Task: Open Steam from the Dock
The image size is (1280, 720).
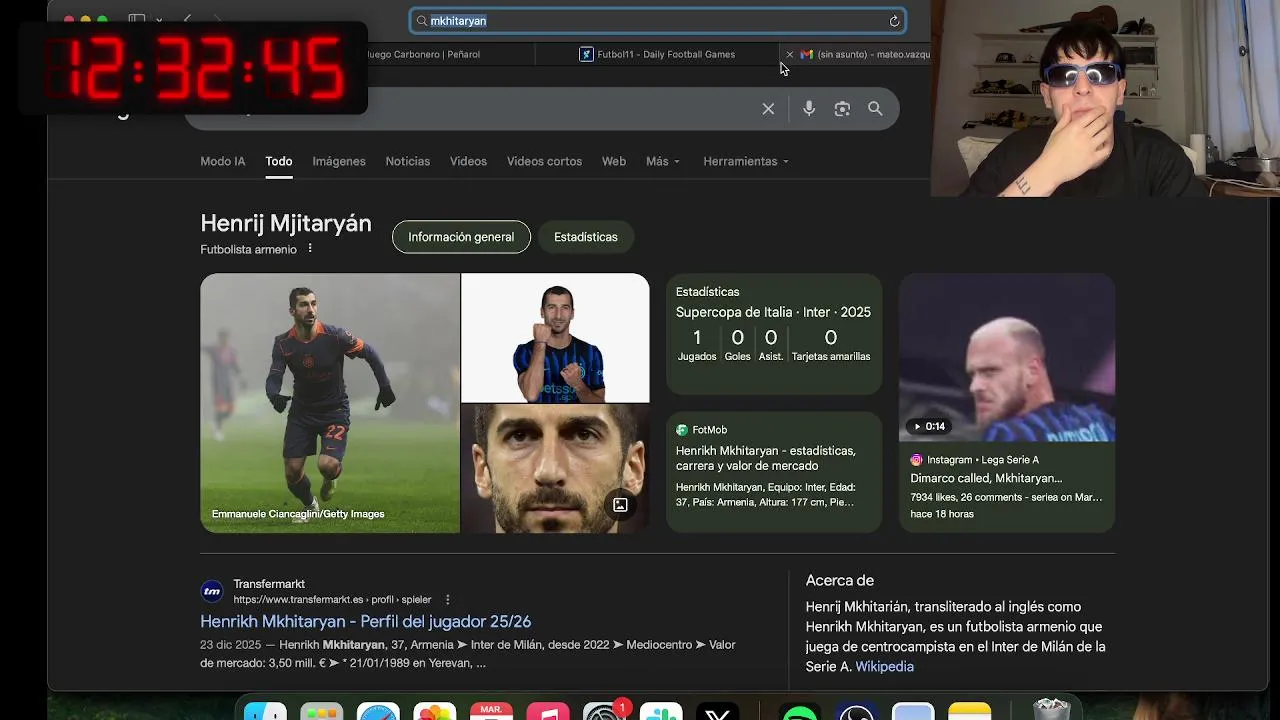Action: tap(857, 712)
